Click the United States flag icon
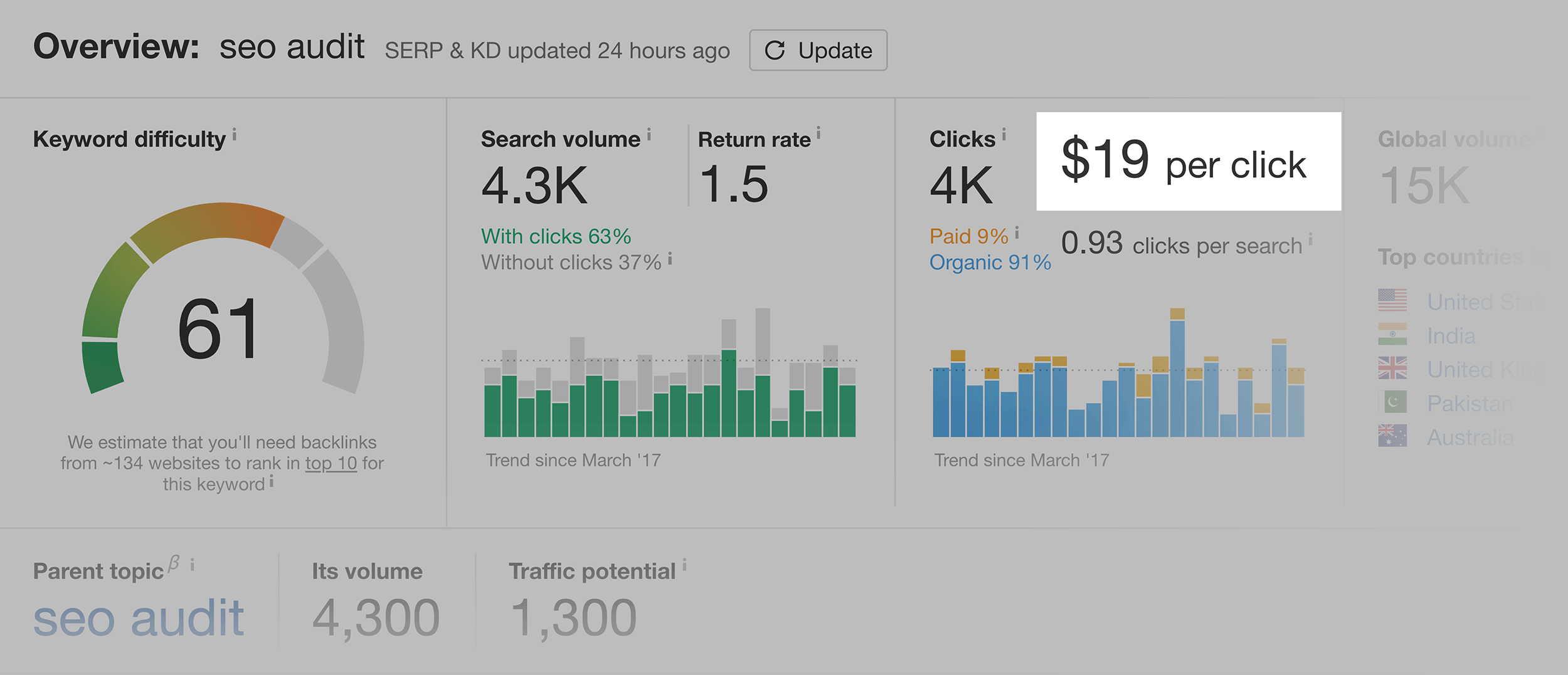 point(1392,301)
